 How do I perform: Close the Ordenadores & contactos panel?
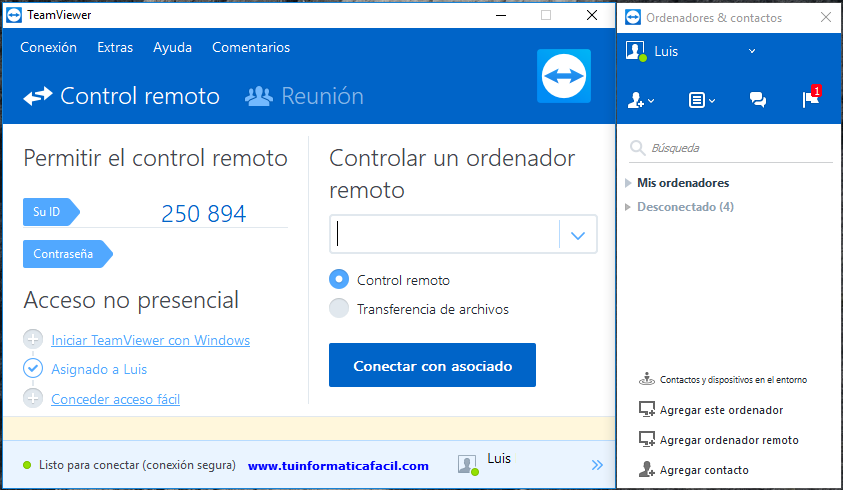pos(826,17)
